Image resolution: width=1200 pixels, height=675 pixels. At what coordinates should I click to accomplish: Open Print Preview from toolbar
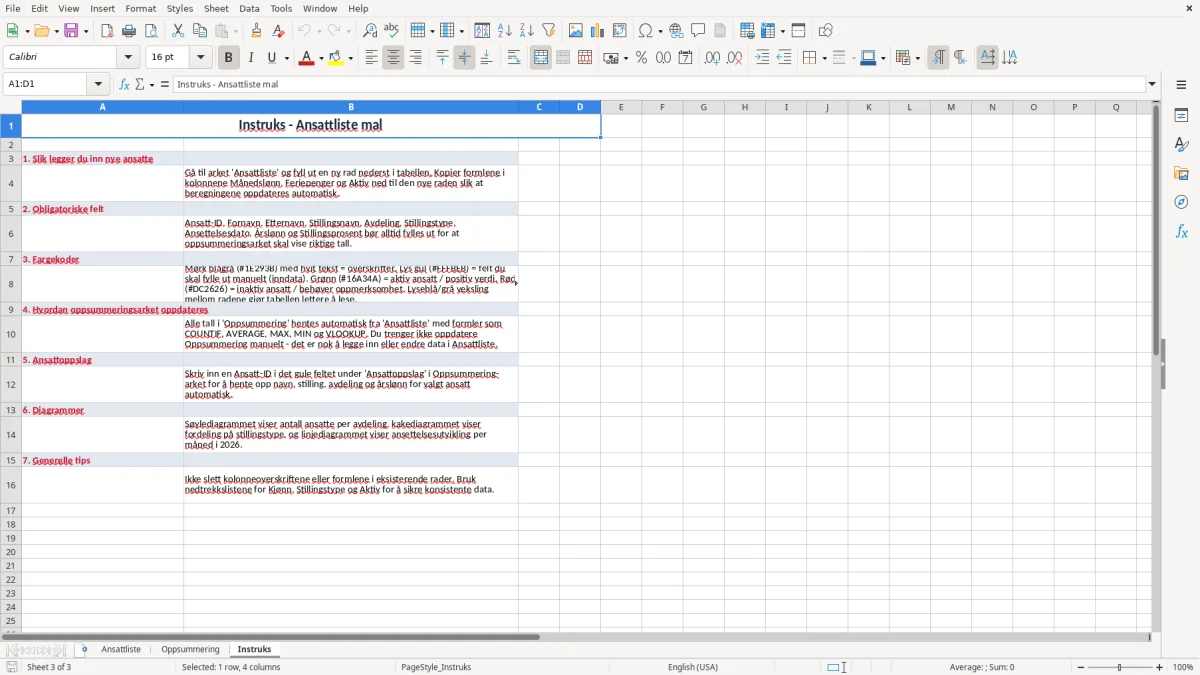(x=151, y=31)
